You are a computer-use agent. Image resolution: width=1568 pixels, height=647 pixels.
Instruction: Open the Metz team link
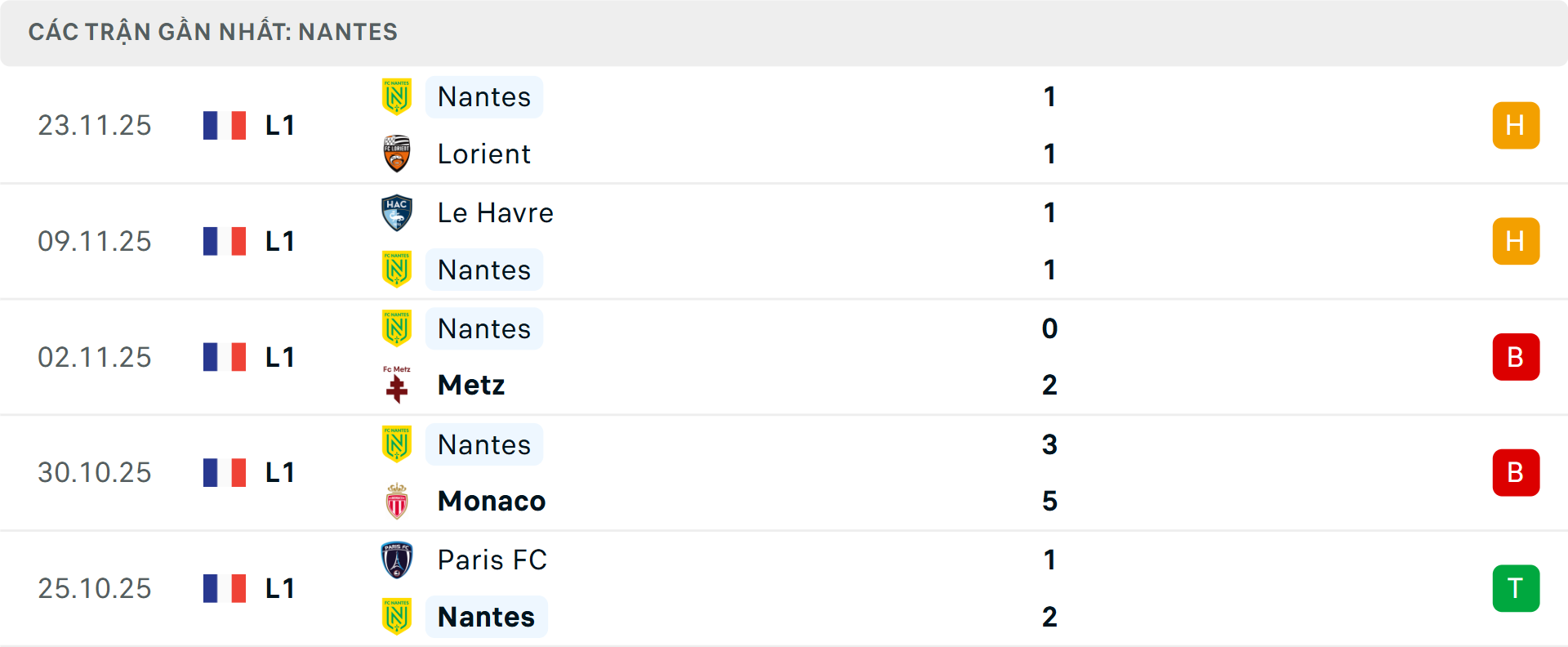(x=471, y=385)
